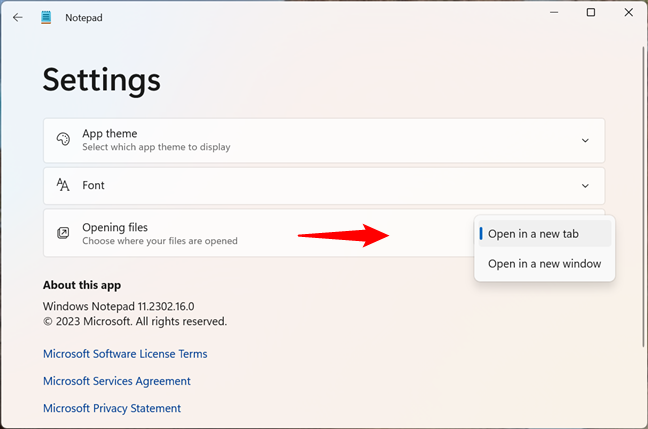Minimize the Notepad window

(x=554, y=12)
